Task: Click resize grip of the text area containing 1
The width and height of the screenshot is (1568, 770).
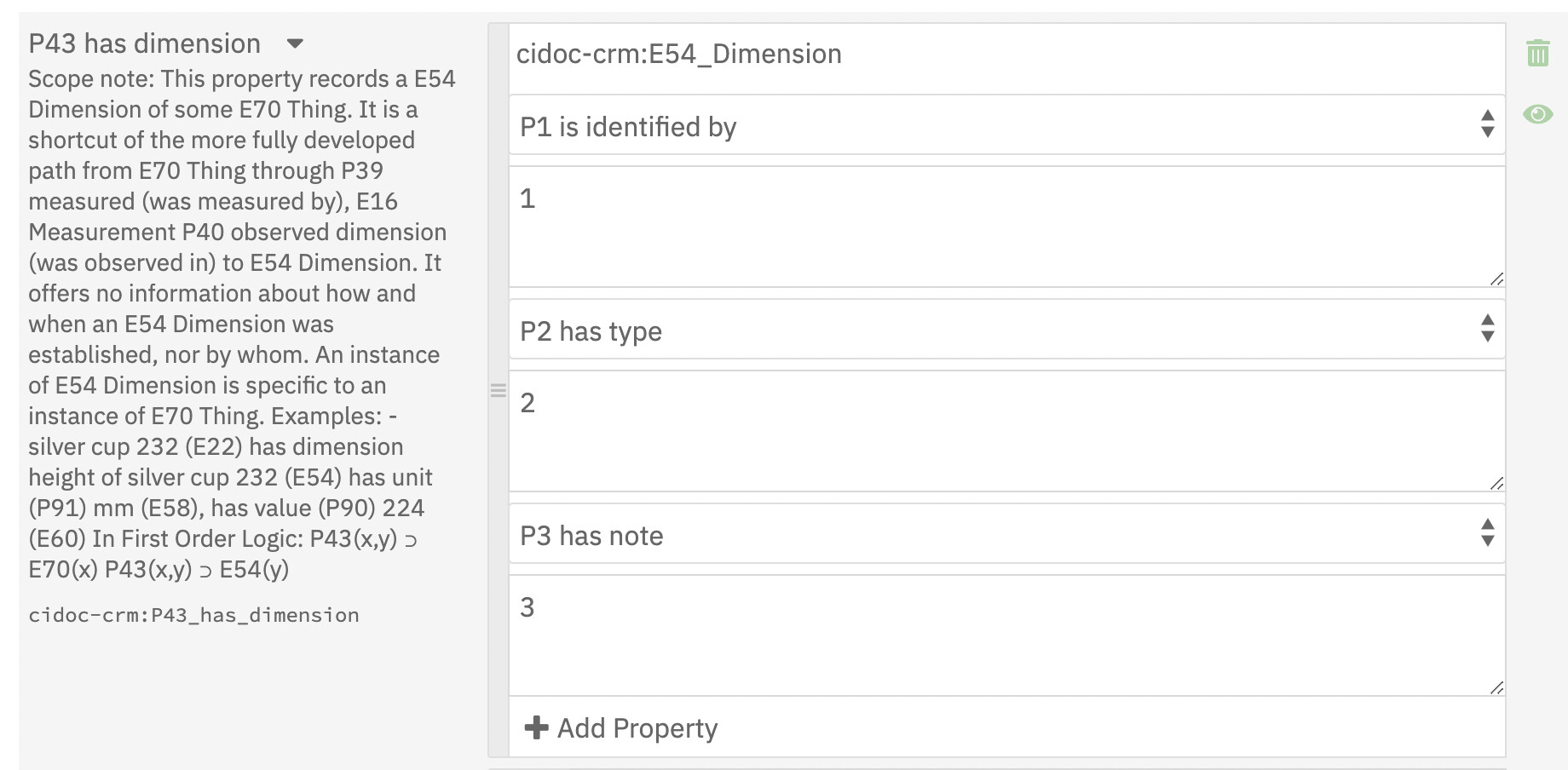Action: pos(1496,279)
